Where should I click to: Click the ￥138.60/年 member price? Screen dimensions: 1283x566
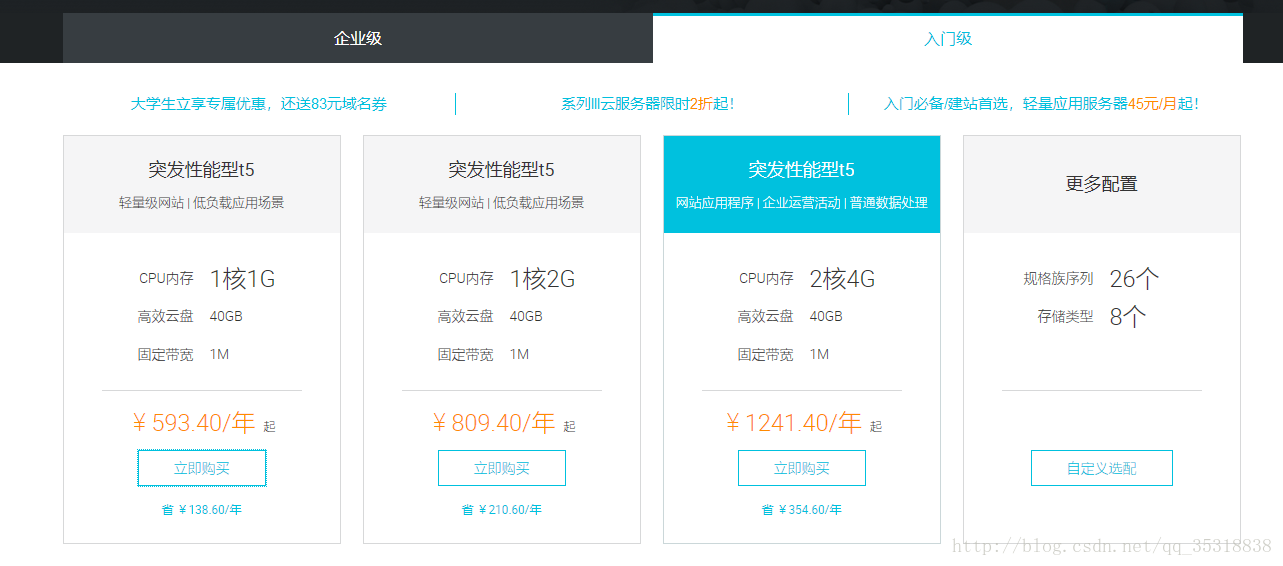tap(210, 510)
